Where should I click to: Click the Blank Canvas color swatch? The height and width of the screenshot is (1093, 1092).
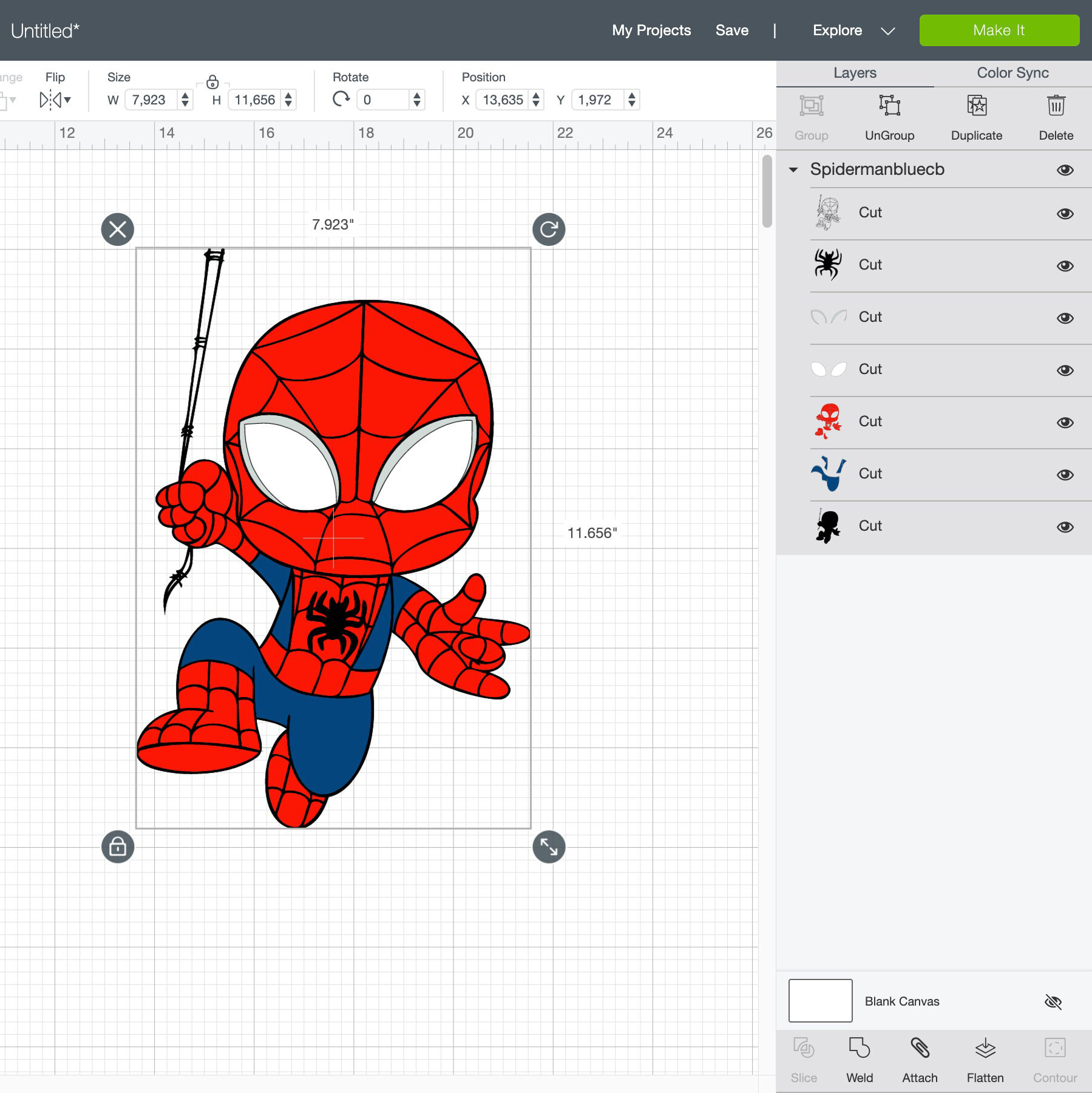coord(820,1001)
